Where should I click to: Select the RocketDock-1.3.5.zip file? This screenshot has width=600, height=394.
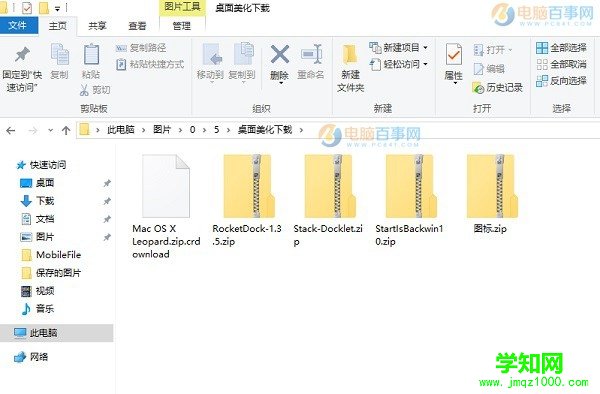247,200
